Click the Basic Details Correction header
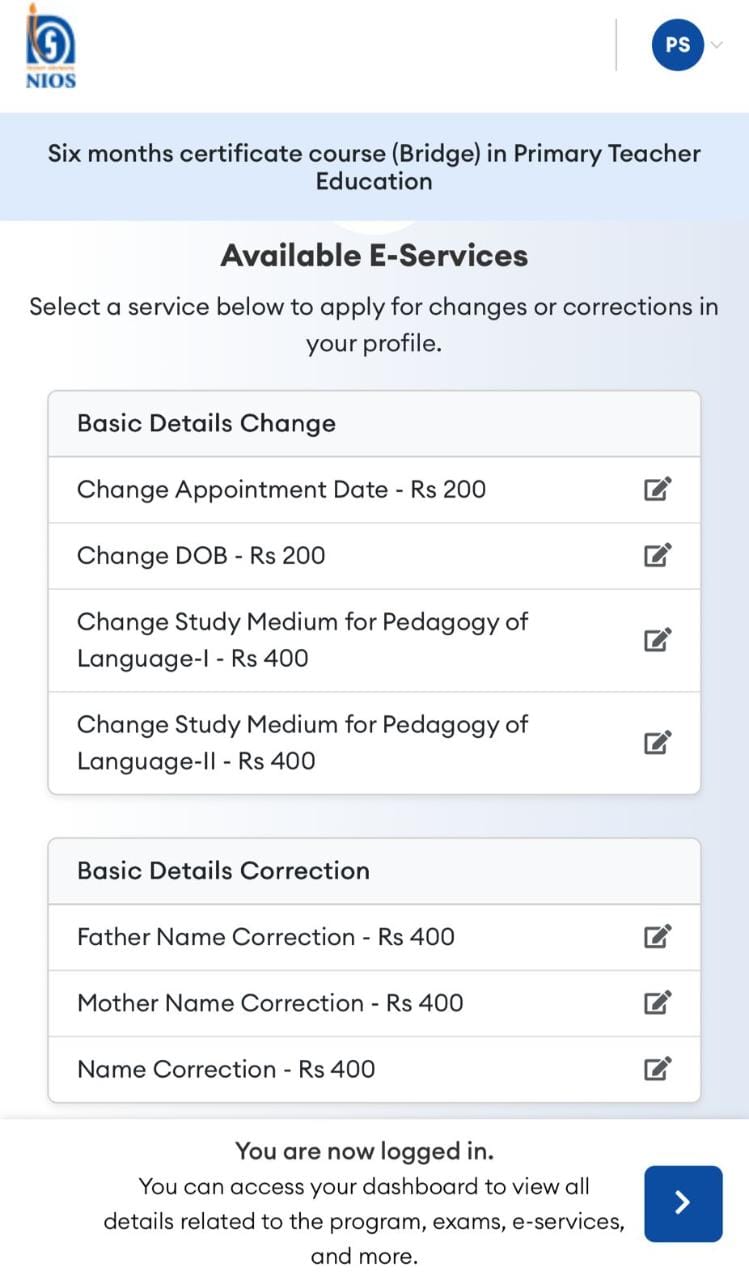 pos(223,870)
